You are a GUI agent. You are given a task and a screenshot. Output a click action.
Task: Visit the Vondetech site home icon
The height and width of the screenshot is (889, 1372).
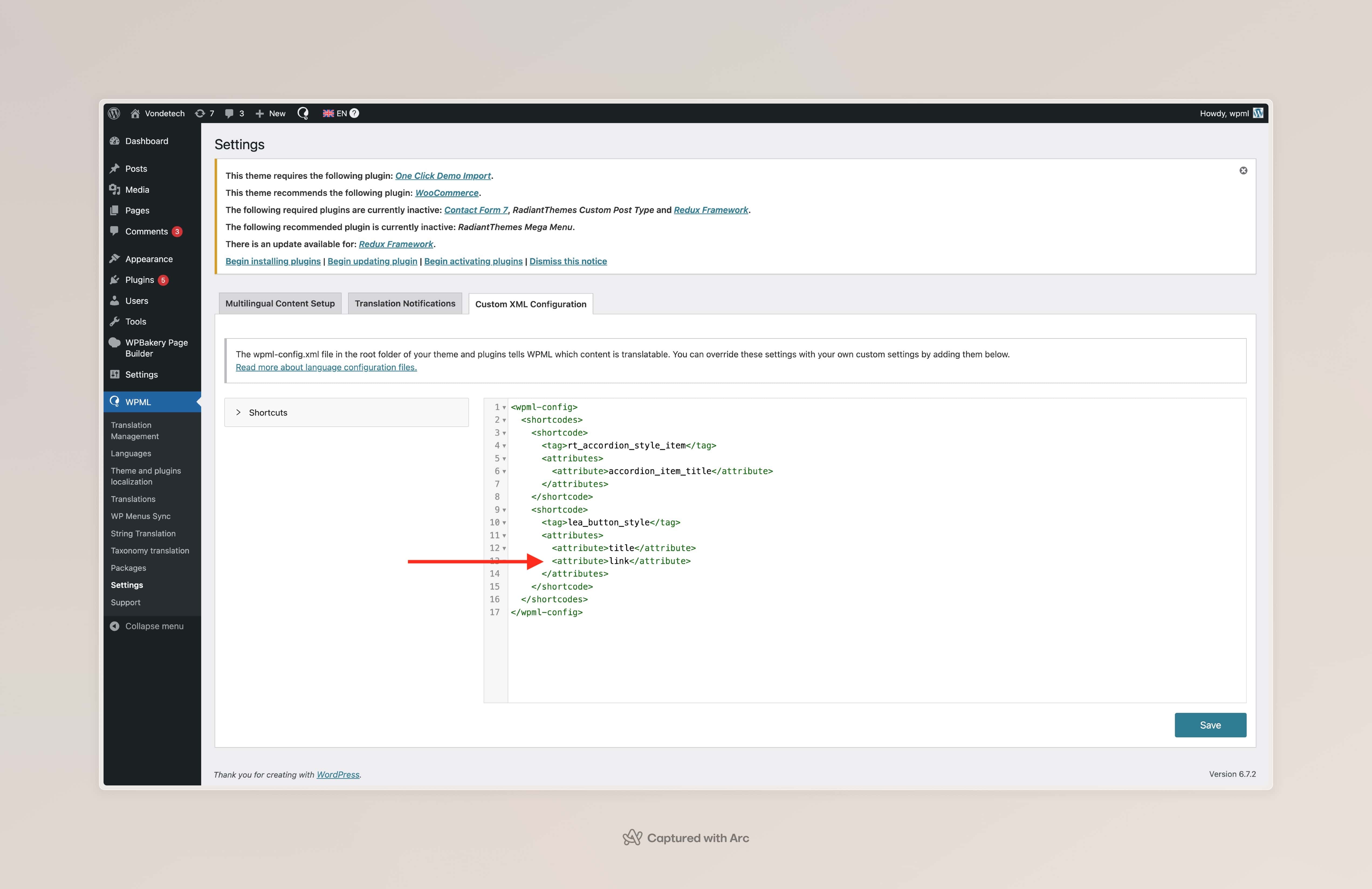click(135, 114)
